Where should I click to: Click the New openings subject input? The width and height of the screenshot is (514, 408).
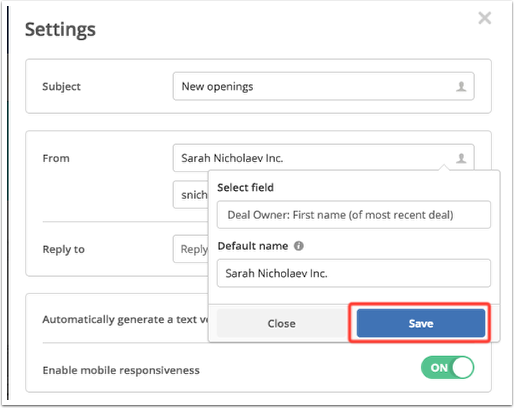(323, 86)
